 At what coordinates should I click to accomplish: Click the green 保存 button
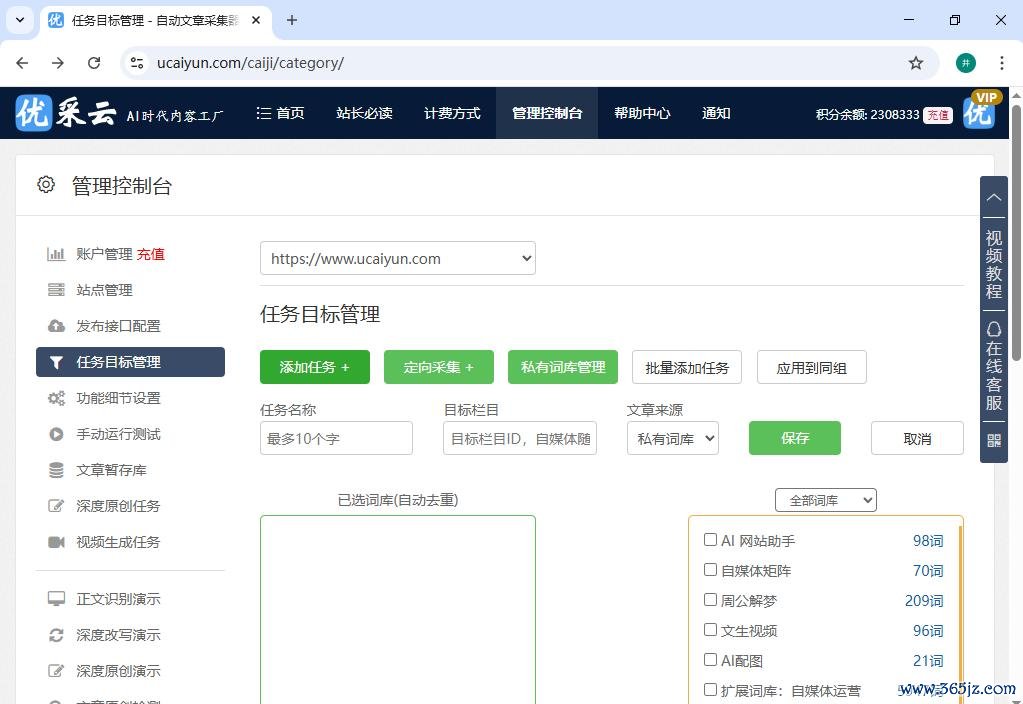tap(795, 438)
